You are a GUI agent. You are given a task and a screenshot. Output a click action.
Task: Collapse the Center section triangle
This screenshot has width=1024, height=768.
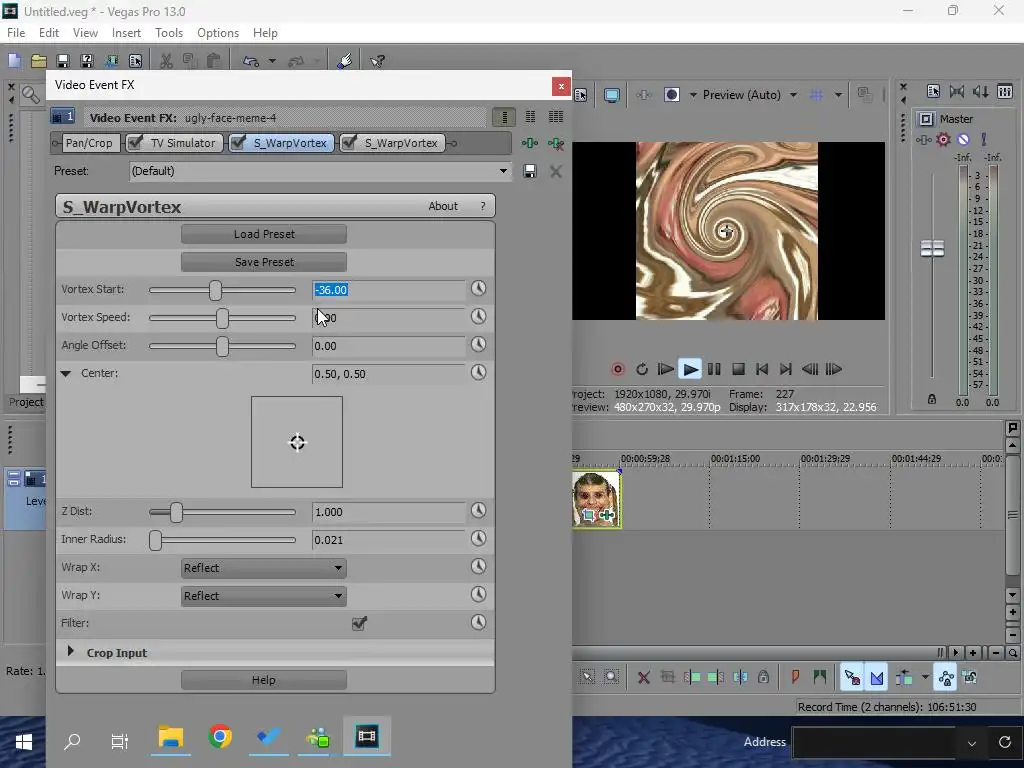click(x=65, y=374)
